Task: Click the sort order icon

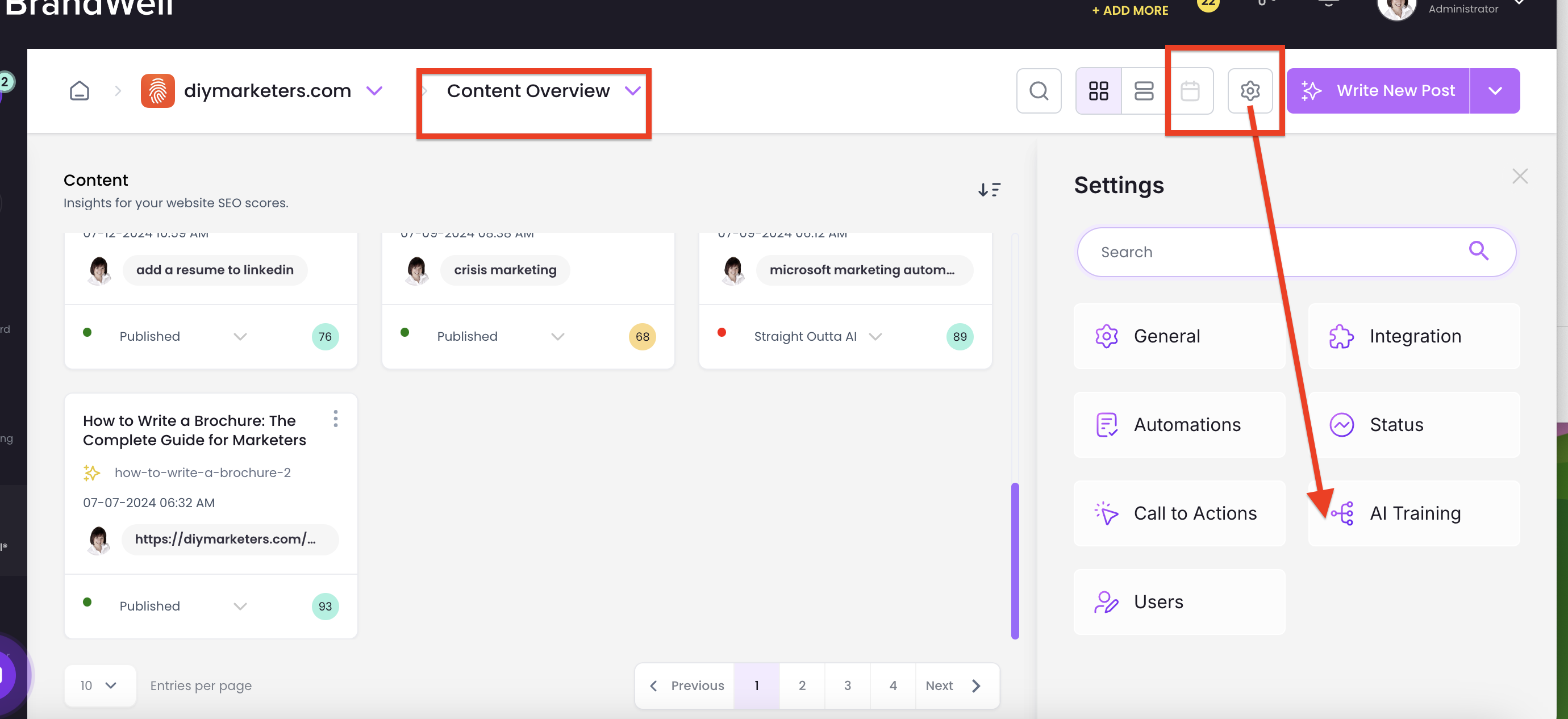Action: pyautogui.click(x=989, y=190)
